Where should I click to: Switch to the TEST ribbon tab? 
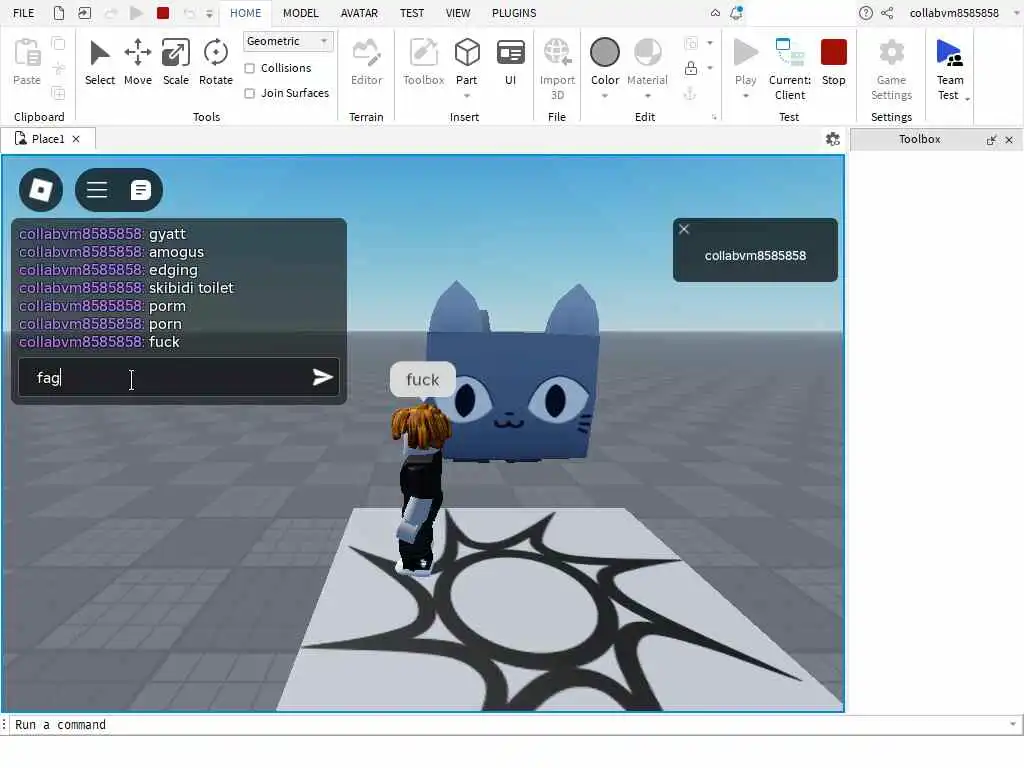pyautogui.click(x=412, y=13)
